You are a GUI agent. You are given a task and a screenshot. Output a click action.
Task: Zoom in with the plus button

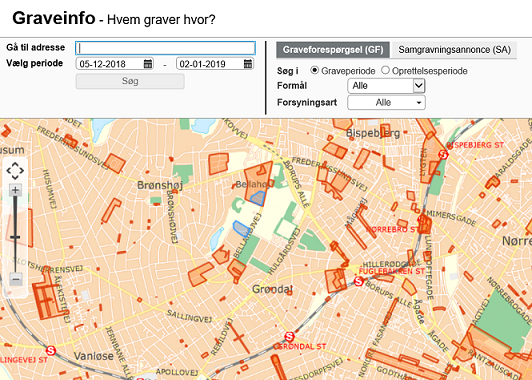pos(15,190)
